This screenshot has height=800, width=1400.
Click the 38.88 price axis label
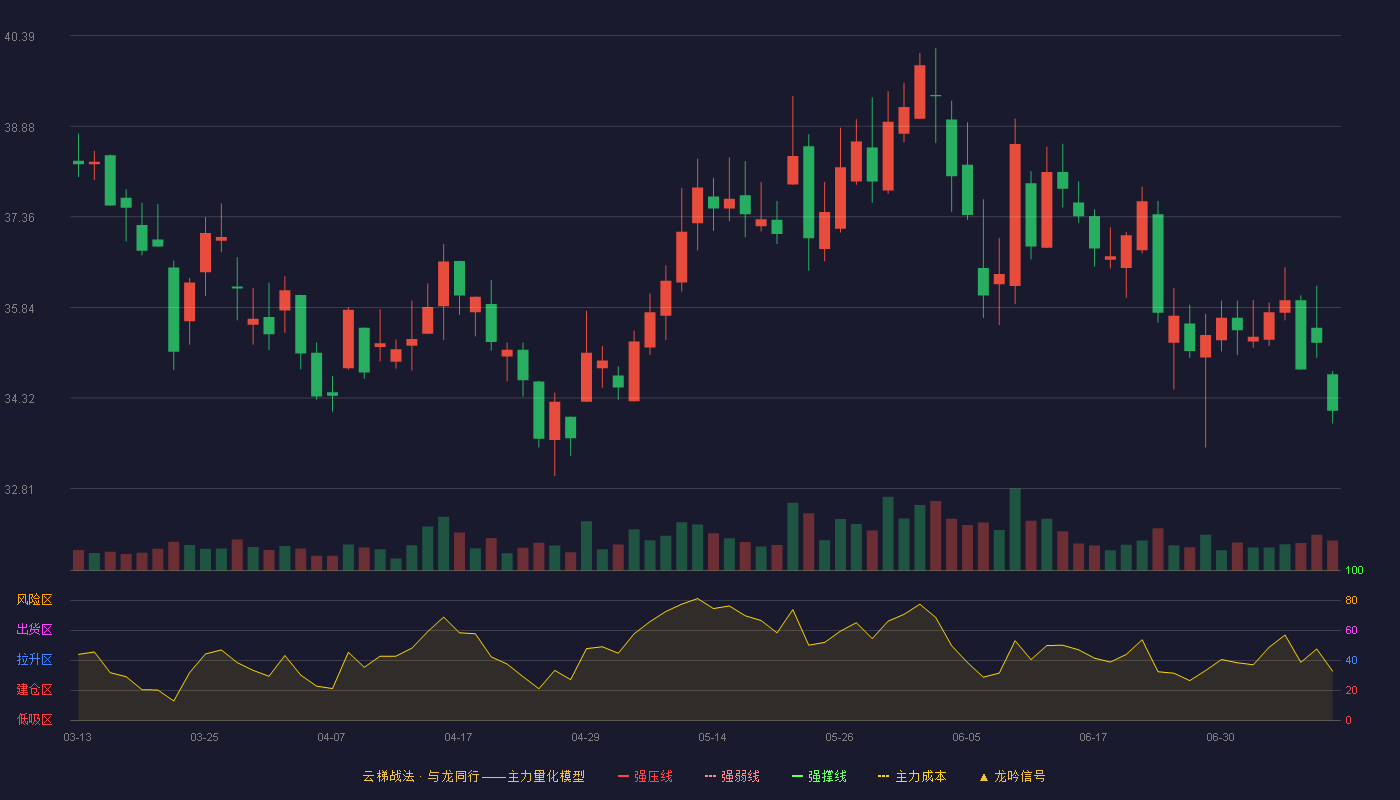(x=19, y=127)
